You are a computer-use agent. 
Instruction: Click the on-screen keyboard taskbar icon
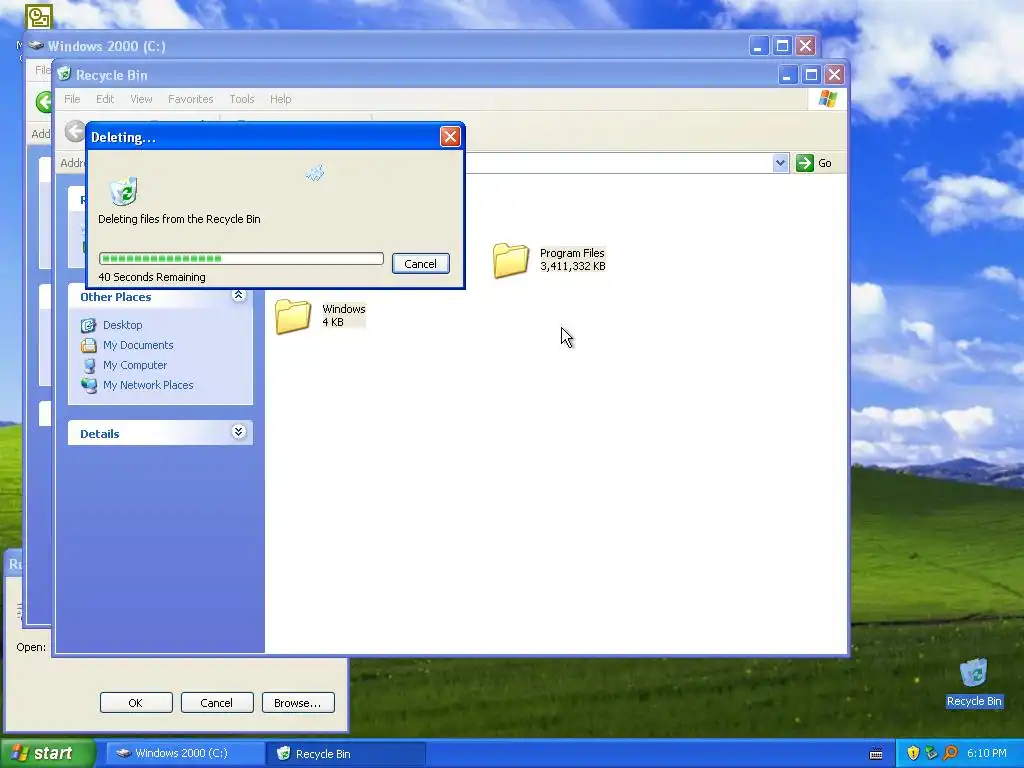click(876, 754)
